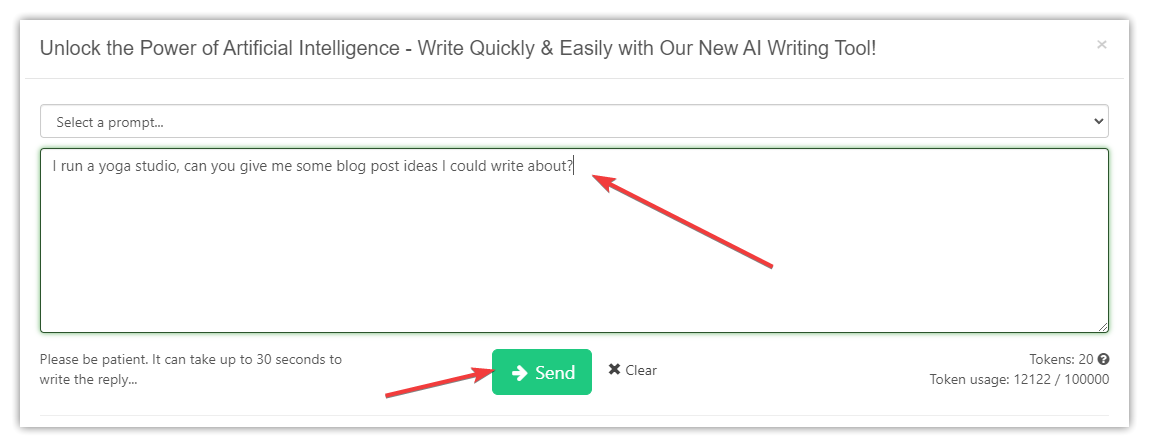This screenshot has width=1149, height=447.
Task: Click the Token usage 12122 / 100000 label
Action: [1019, 380]
